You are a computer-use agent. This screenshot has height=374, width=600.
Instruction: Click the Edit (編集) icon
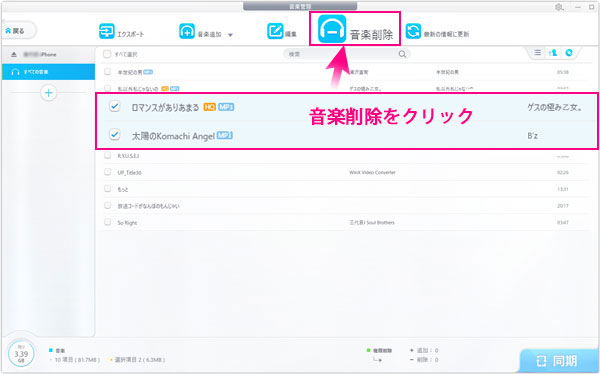click(x=275, y=31)
